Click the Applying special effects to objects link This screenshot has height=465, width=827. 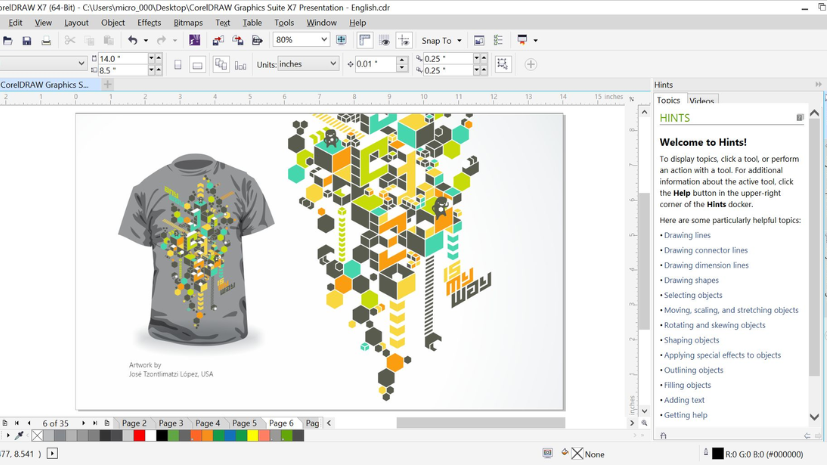pyautogui.click(x=722, y=355)
